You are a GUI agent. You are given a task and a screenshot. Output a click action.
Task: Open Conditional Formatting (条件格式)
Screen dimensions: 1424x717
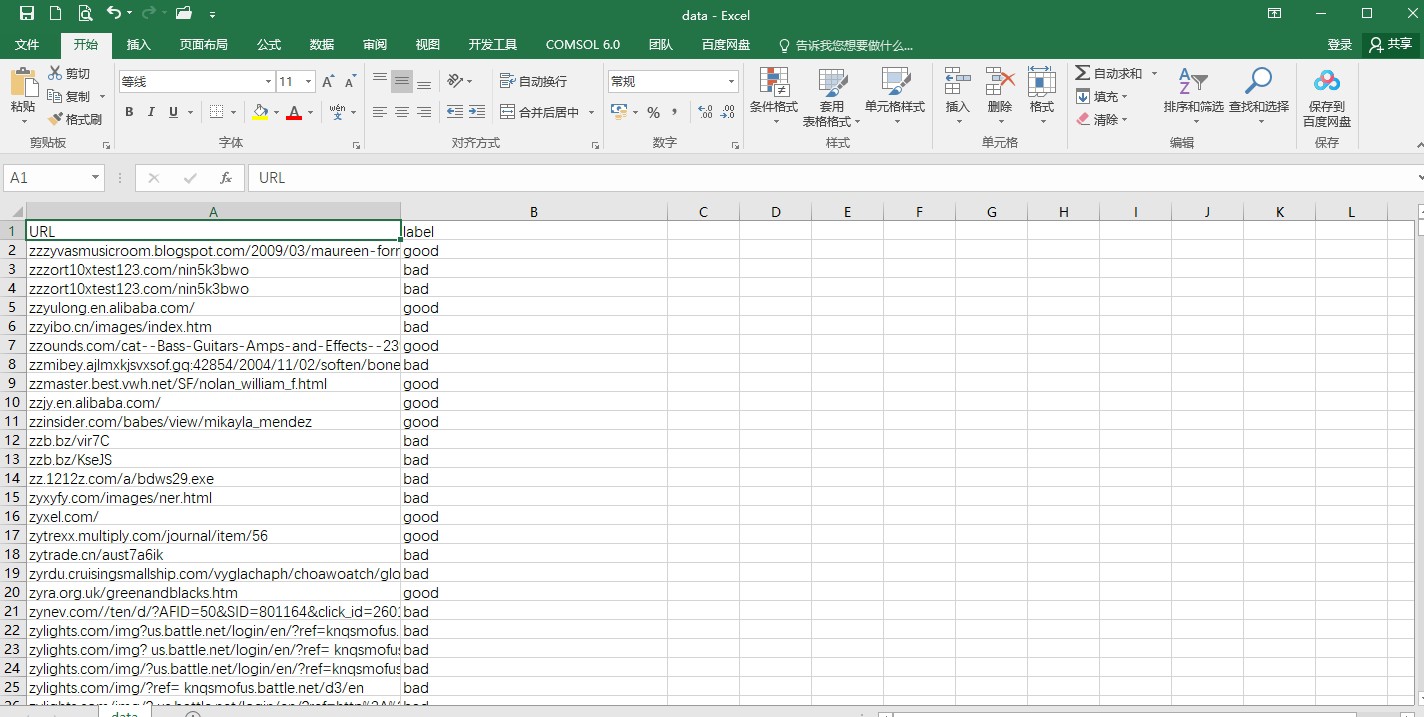[774, 97]
